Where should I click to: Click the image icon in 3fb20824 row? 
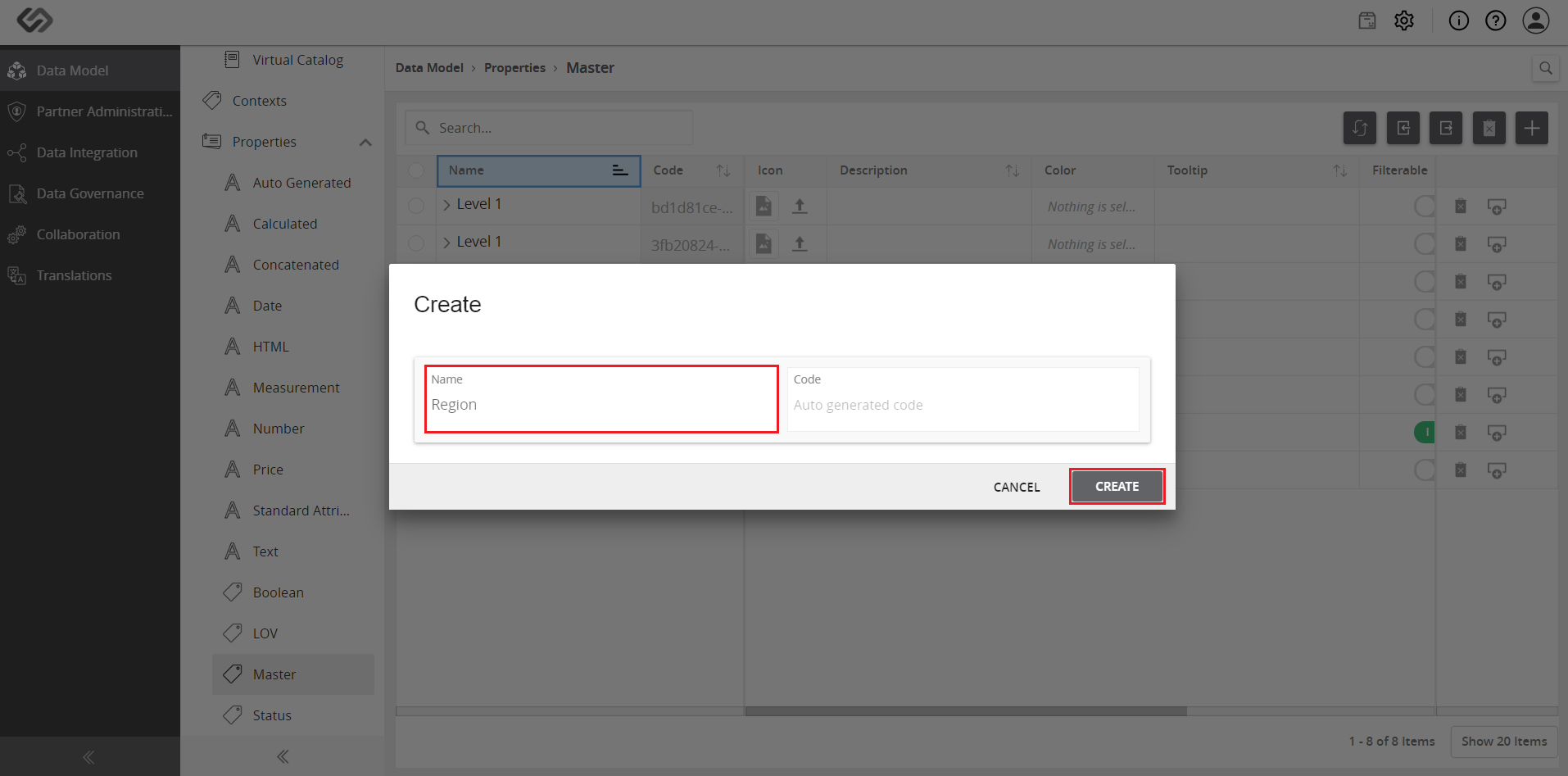(x=764, y=243)
